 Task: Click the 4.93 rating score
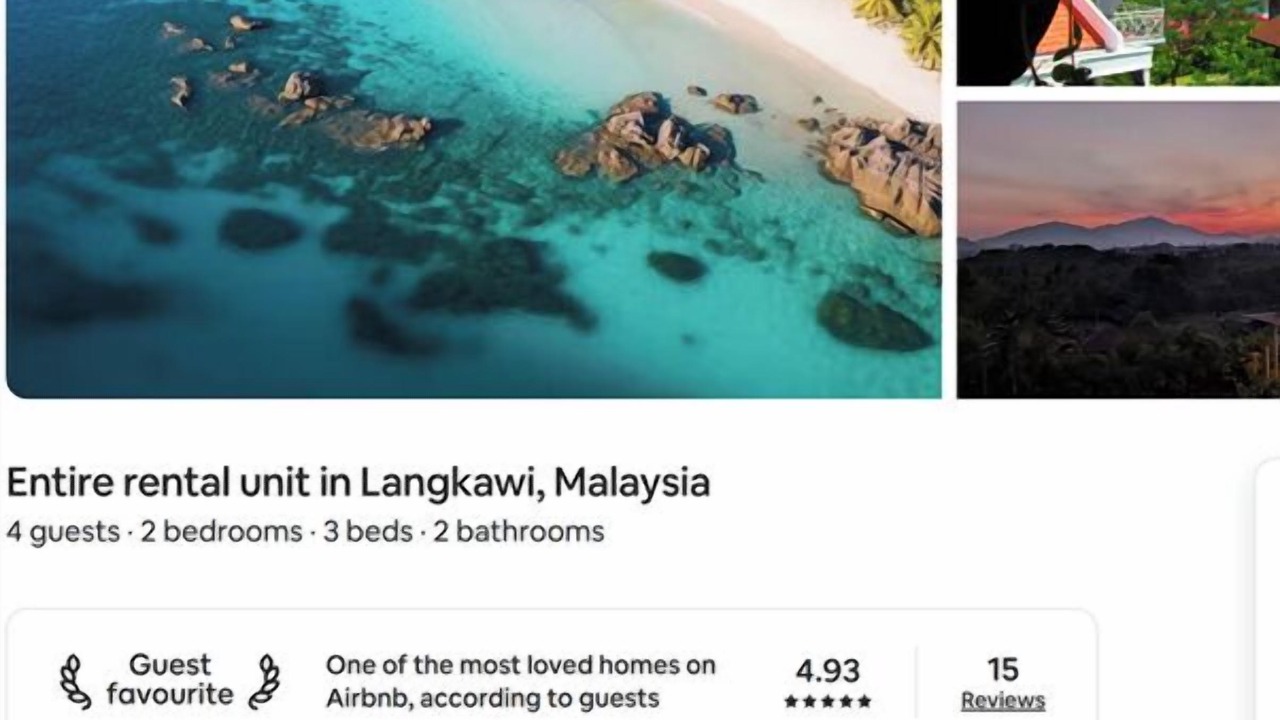[828, 671]
